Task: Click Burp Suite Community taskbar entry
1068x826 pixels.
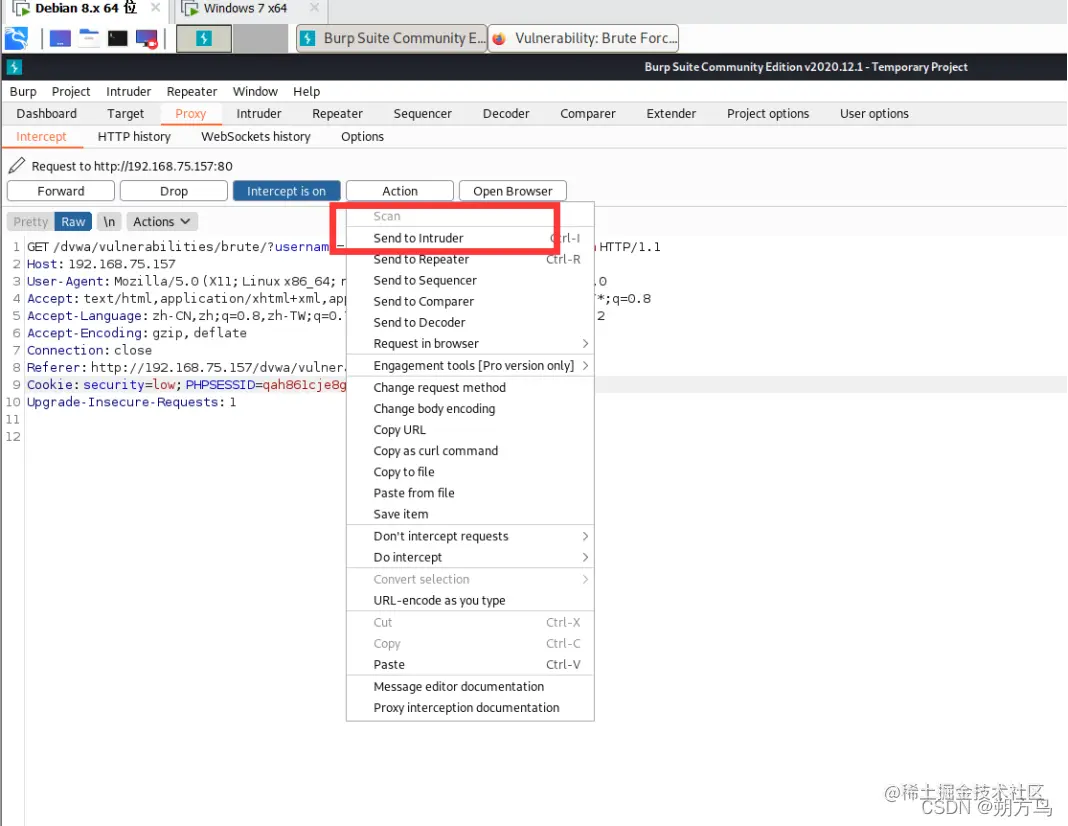Action: (392, 38)
